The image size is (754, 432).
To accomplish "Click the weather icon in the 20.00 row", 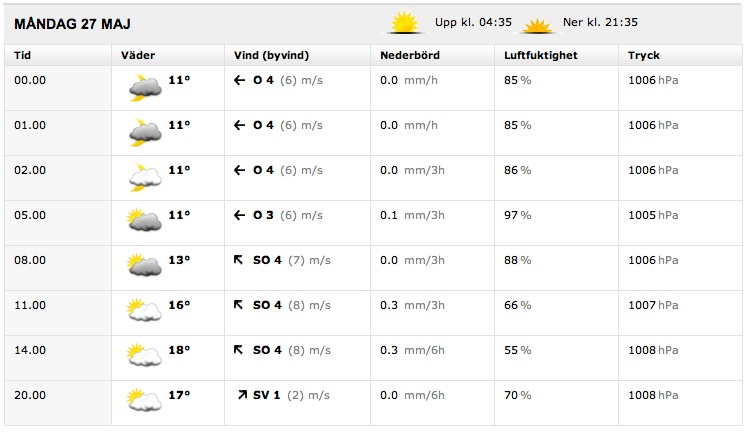I will pyautogui.click(x=144, y=400).
